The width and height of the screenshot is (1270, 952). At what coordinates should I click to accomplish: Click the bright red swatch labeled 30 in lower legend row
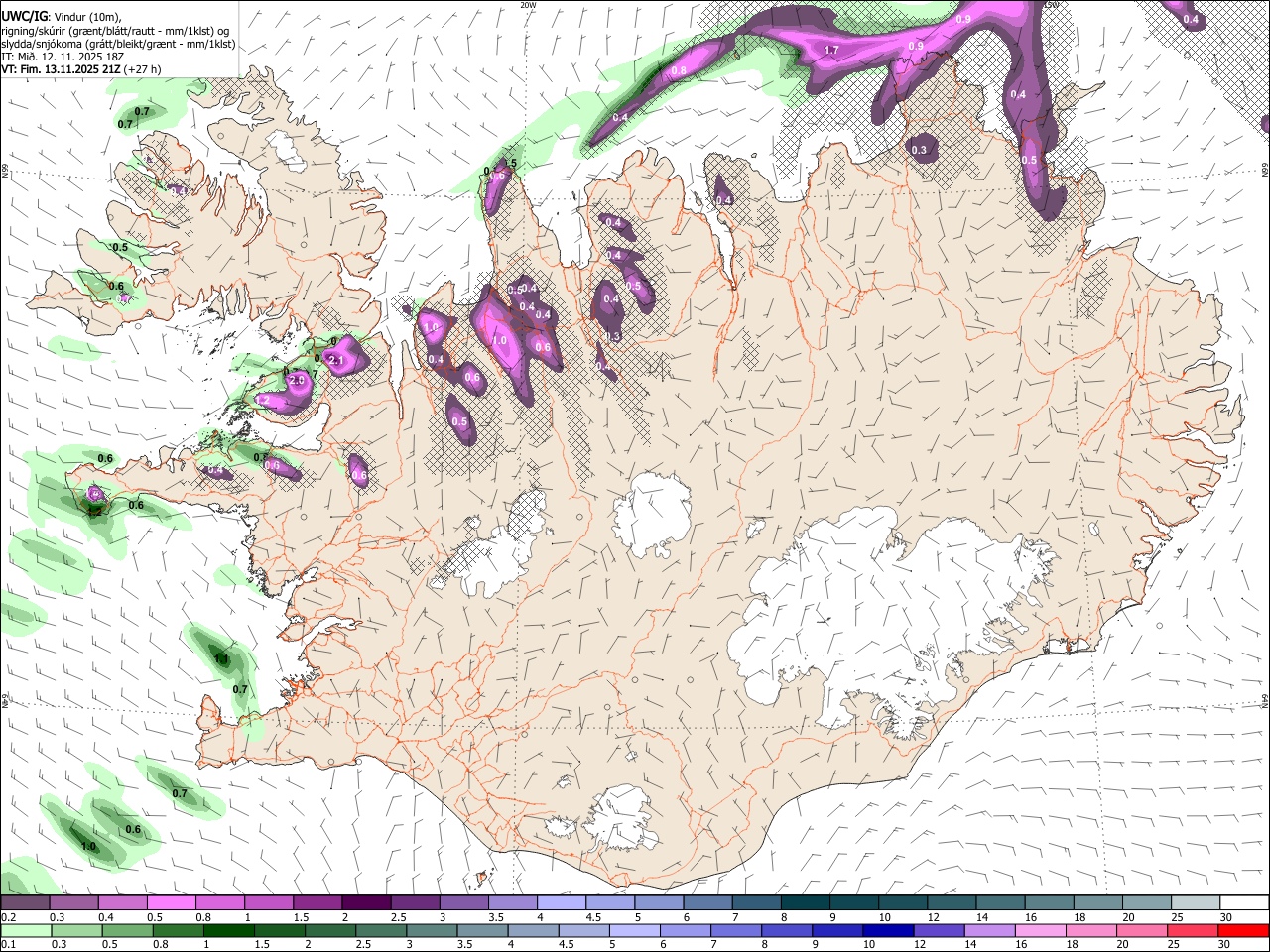coord(1244,930)
